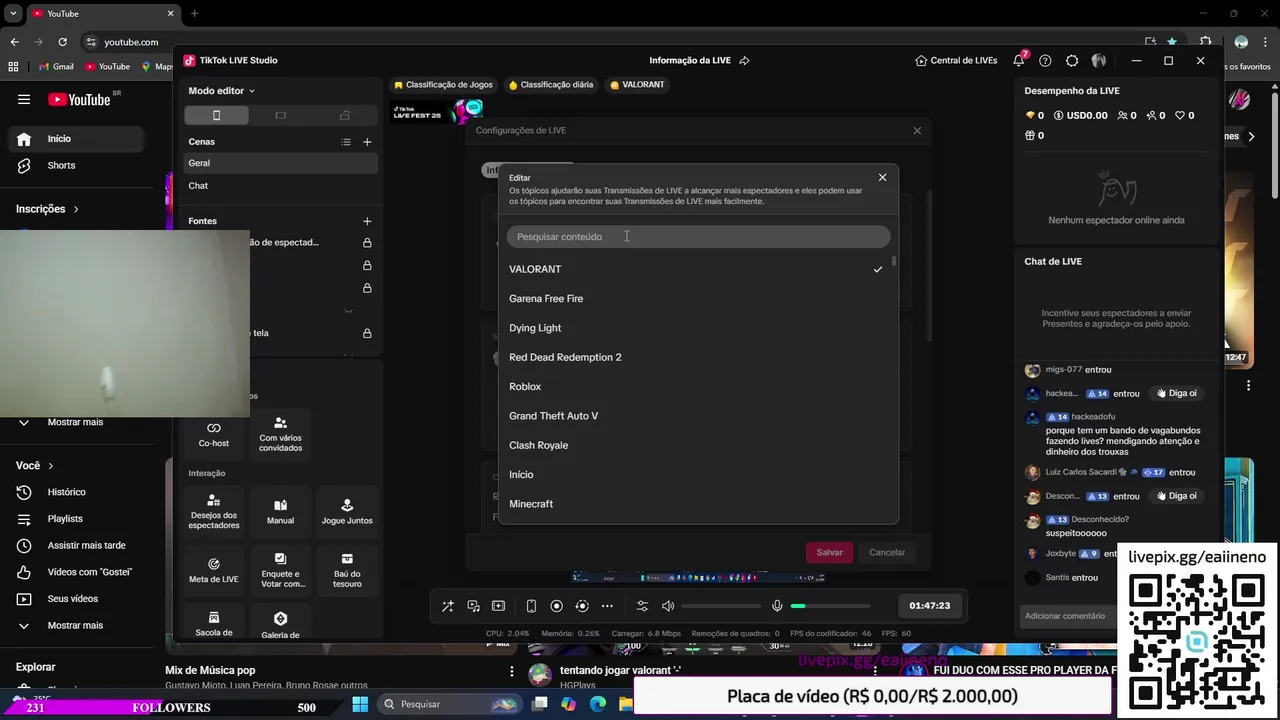This screenshot has width=1280, height=720.
Task: Open the Co-host tool
Action: point(214,434)
